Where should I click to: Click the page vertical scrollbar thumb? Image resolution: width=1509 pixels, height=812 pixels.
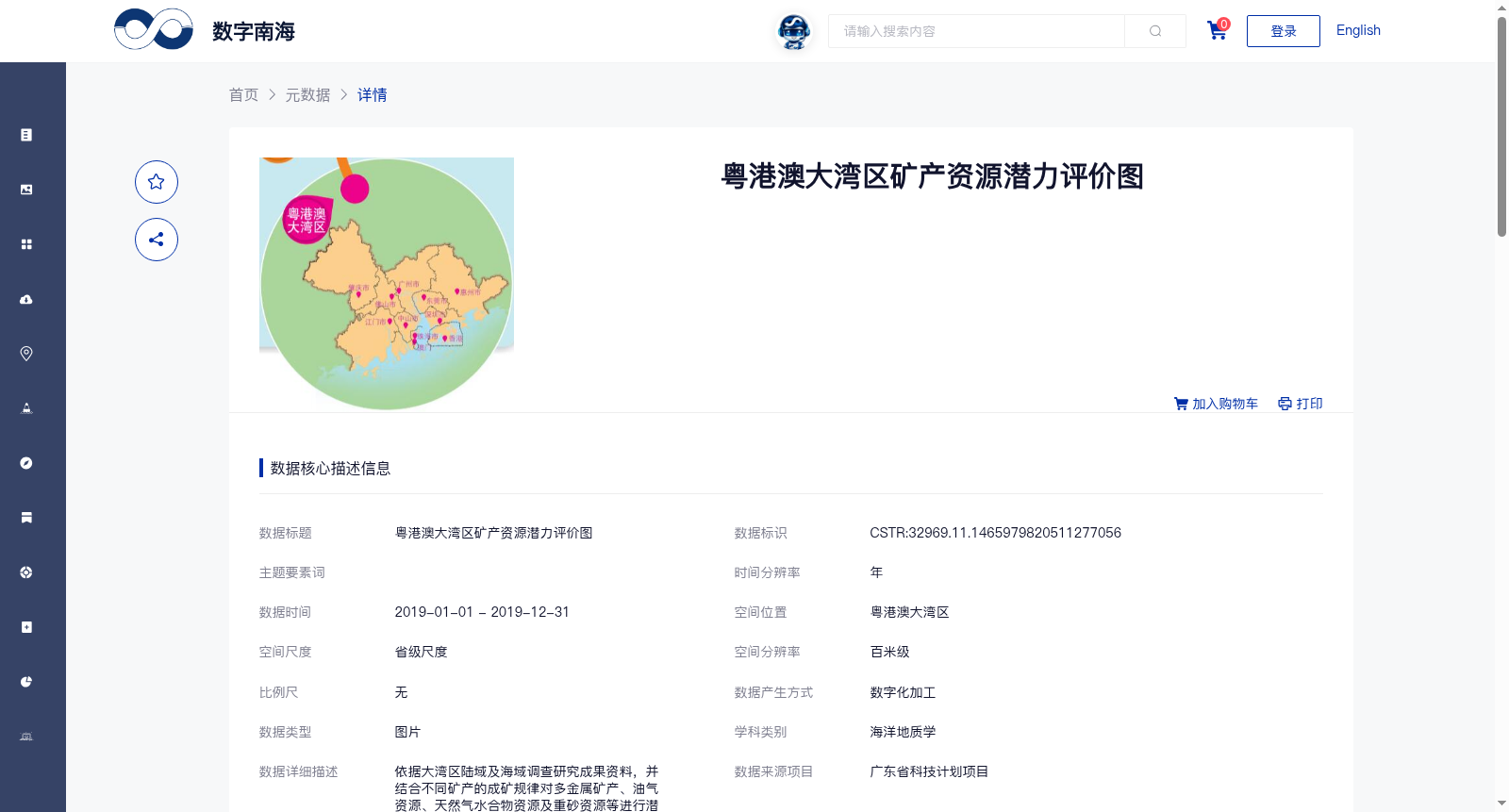tap(1501, 126)
